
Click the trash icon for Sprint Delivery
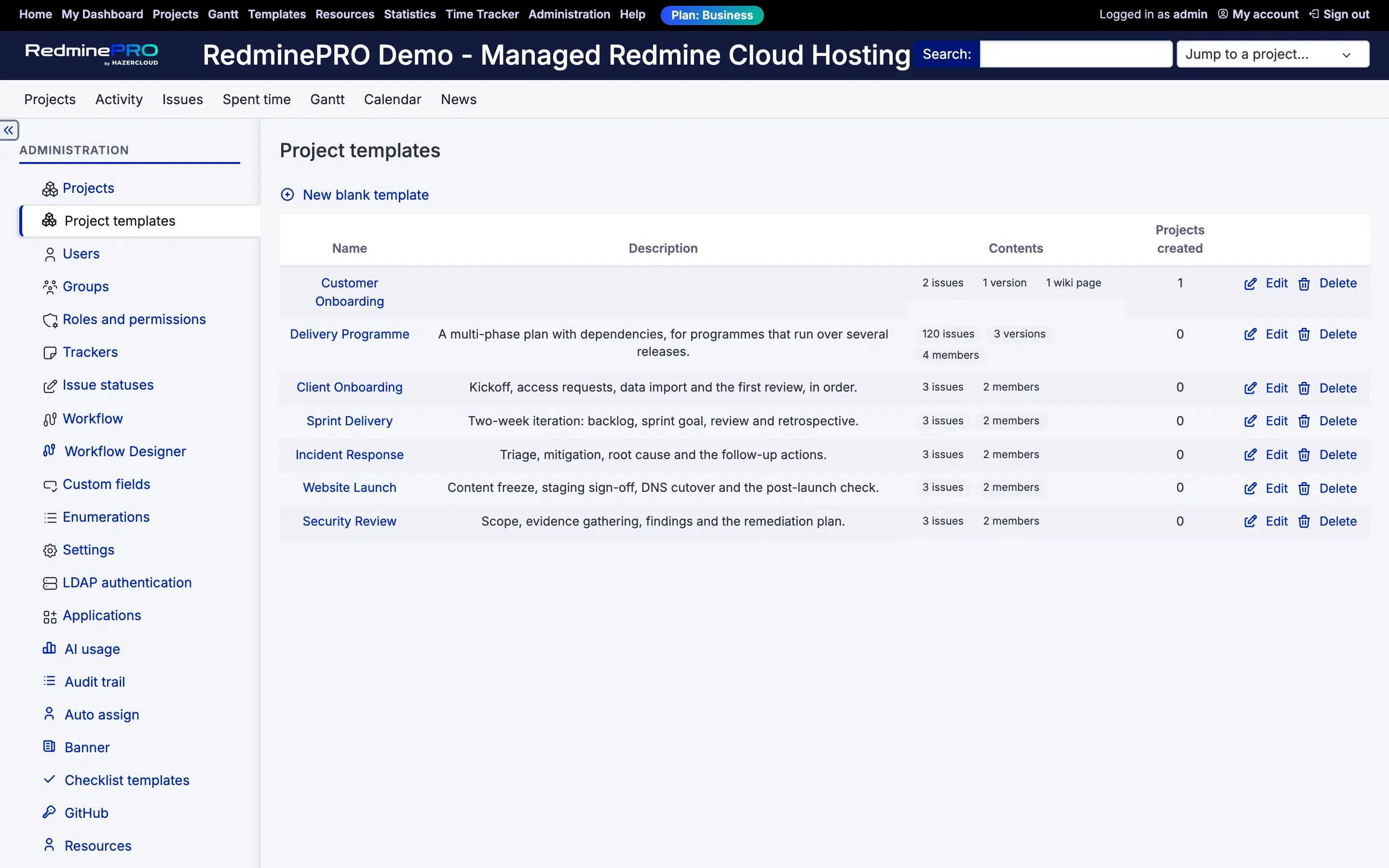[1304, 421]
